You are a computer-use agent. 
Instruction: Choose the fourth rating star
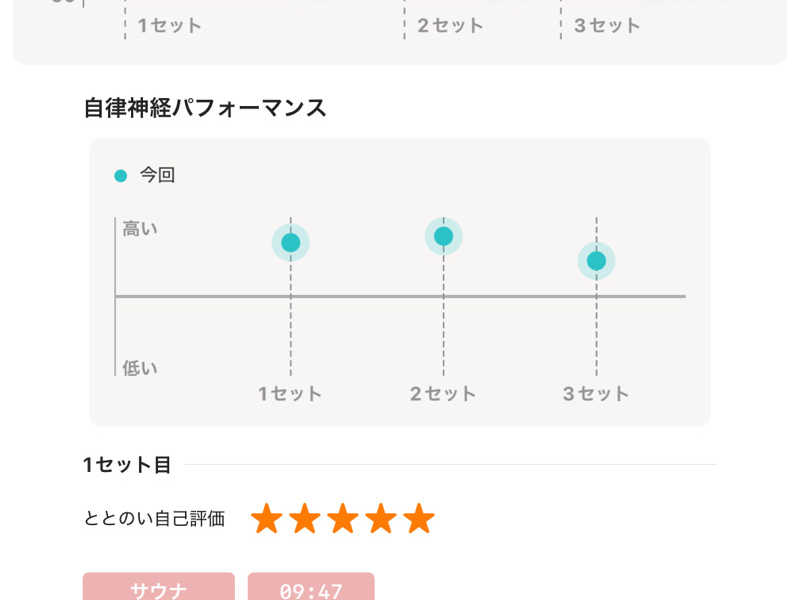(x=380, y=518)
